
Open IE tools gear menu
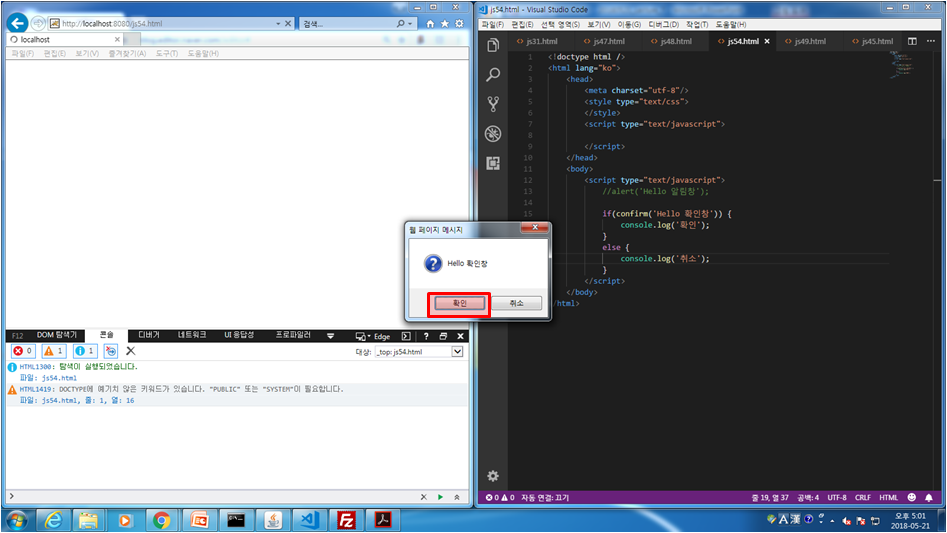click(460, 24)
